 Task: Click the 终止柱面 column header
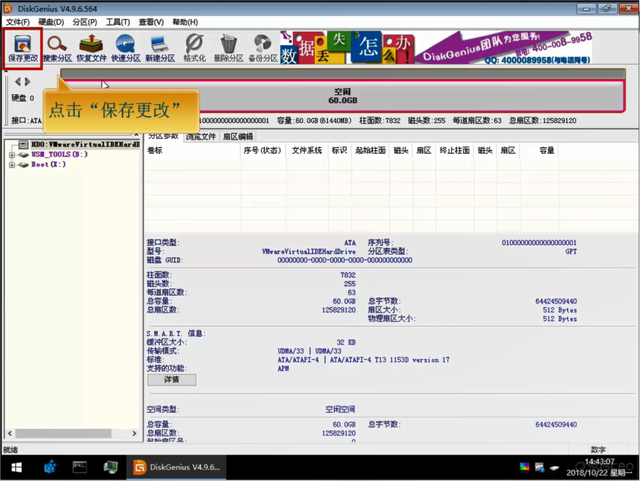pos(454,151)
